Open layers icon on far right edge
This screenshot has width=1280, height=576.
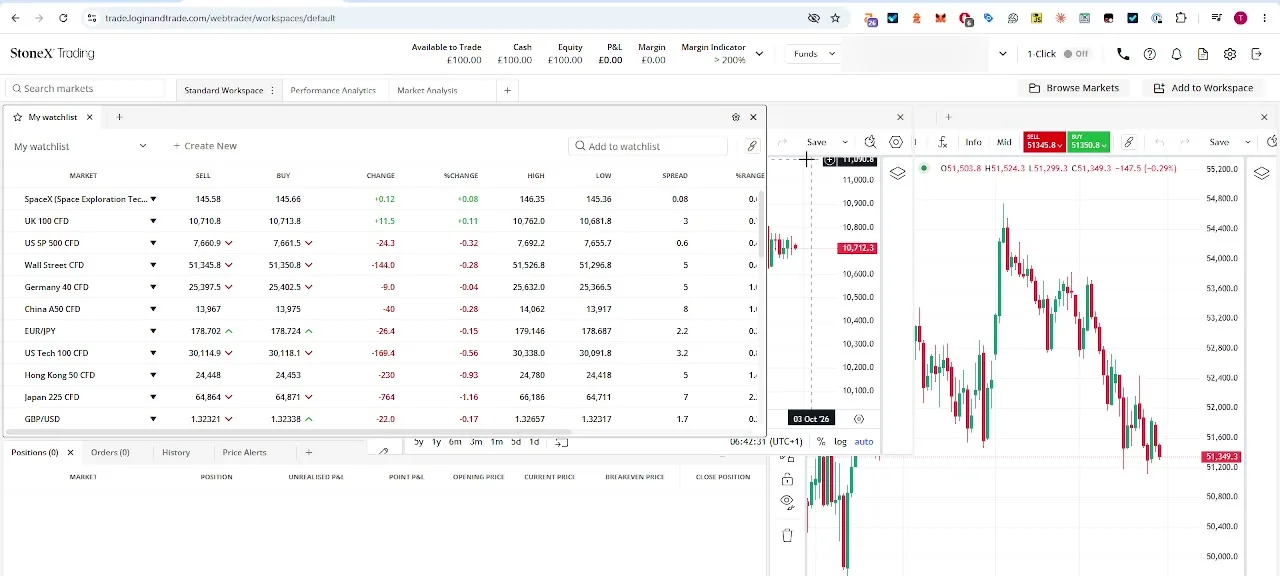click(1261, 173)
